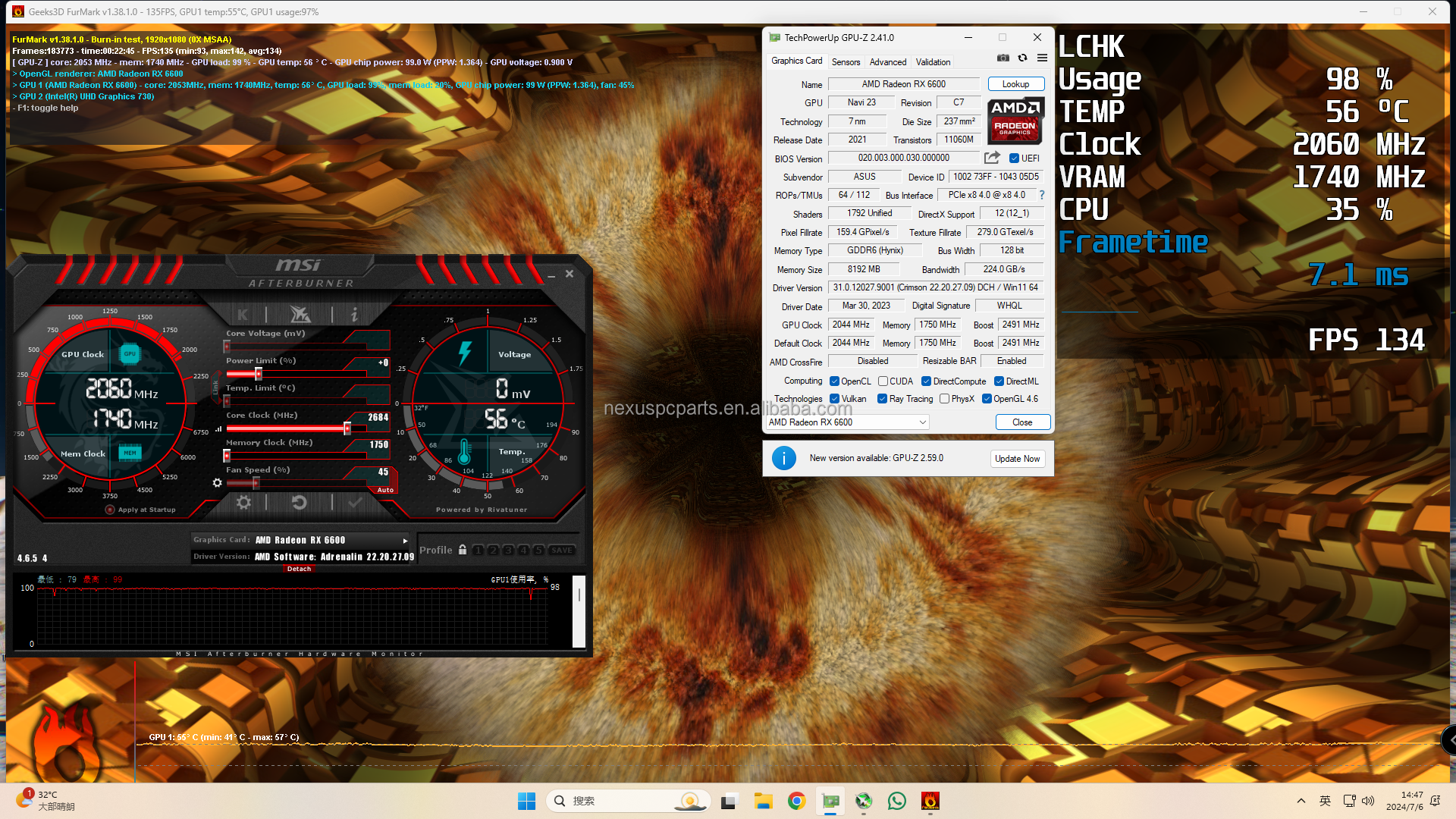Open MSI Afterburner settings gear icon

tap(243, 502)
